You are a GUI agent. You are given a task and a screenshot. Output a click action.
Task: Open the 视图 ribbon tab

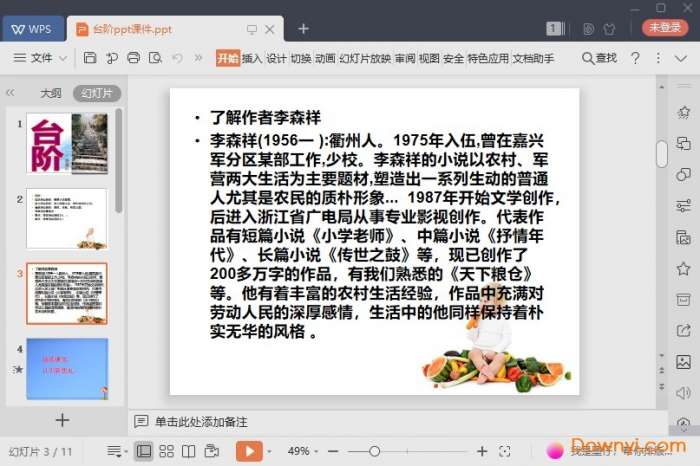[x=429, y=58]
